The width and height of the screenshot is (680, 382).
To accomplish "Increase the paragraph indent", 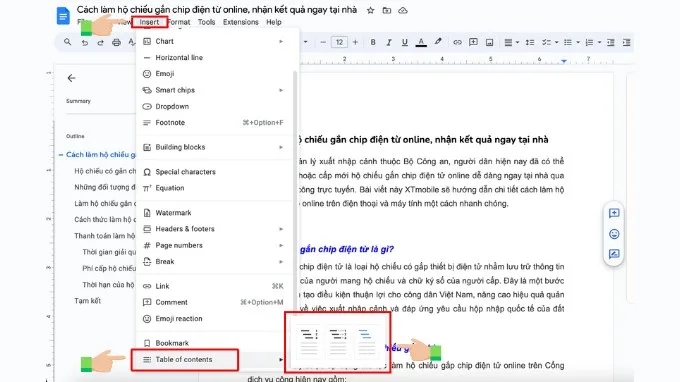I will 626,42.
